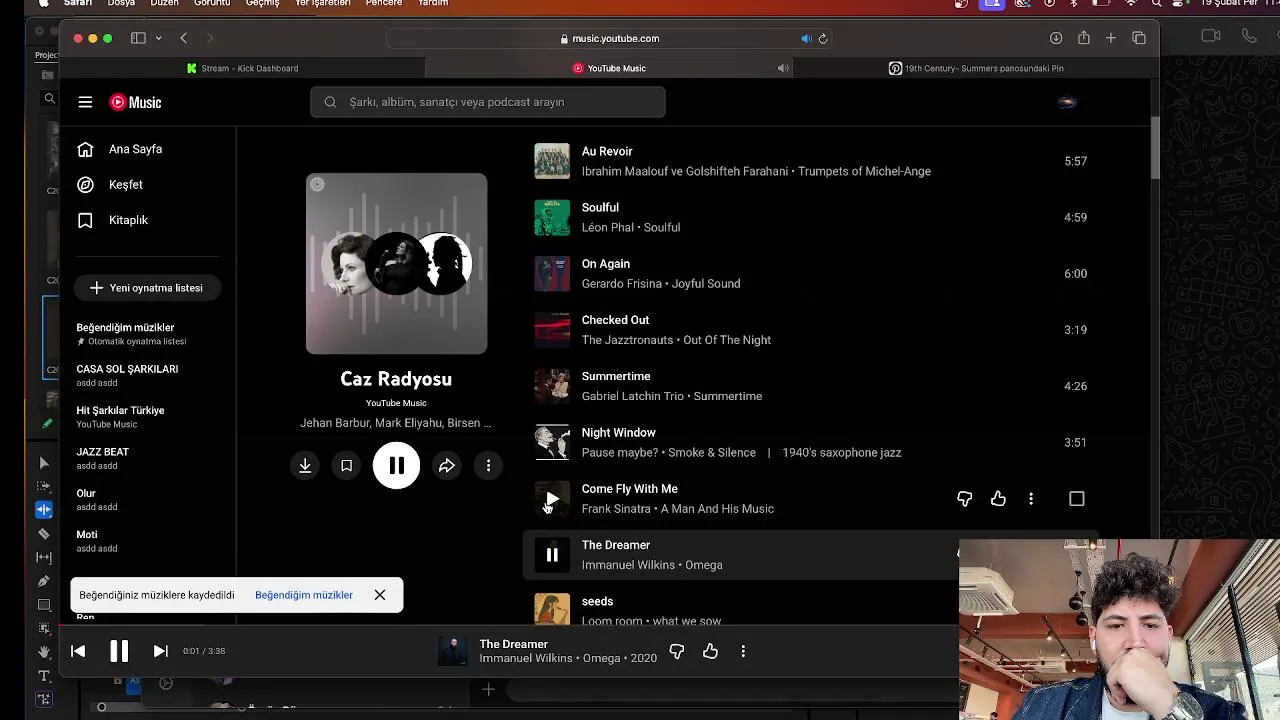Open Gerardo Frisina artist link
The height and width of the screenshot is (720, 1280).
pyautogui.click(x=622, y=283)
